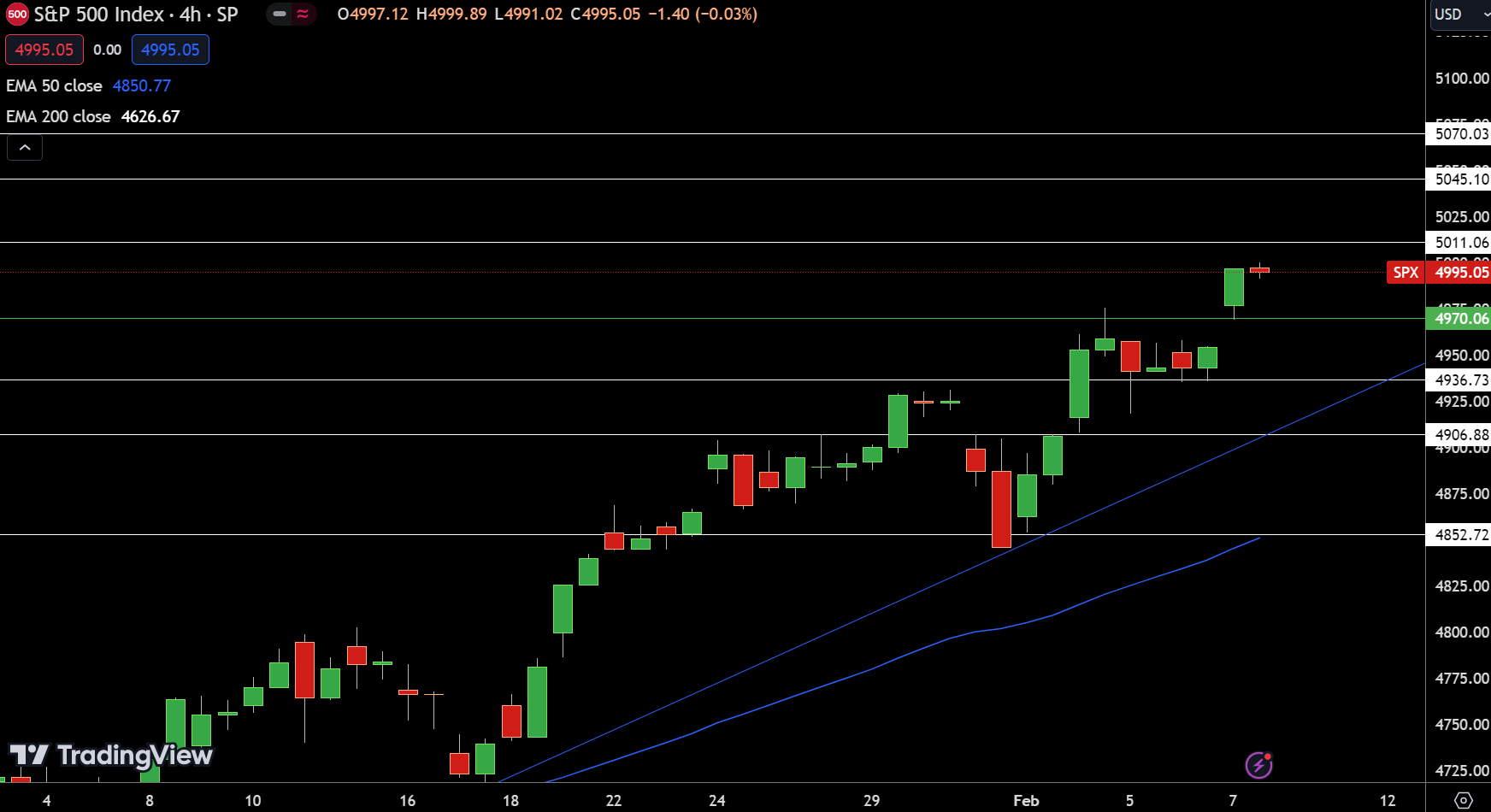Select the blue buy price 4995.05 box
Viewport: 1491px width, 812px height.
click(170, 50)
